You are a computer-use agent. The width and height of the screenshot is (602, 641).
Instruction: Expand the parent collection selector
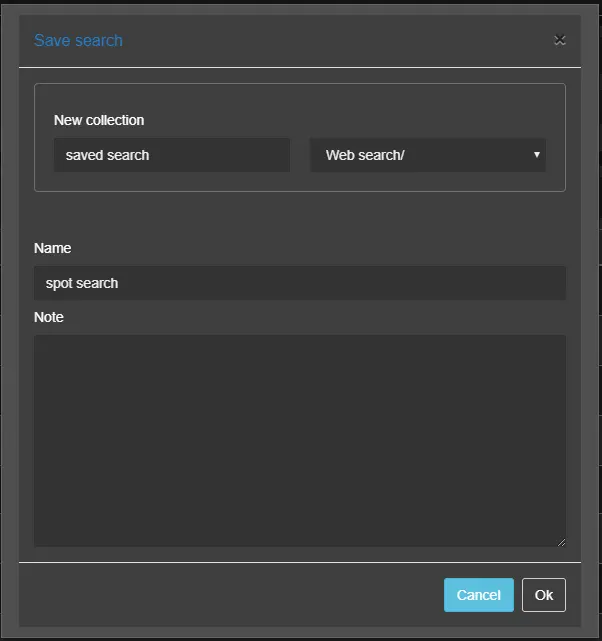point(427,155)
